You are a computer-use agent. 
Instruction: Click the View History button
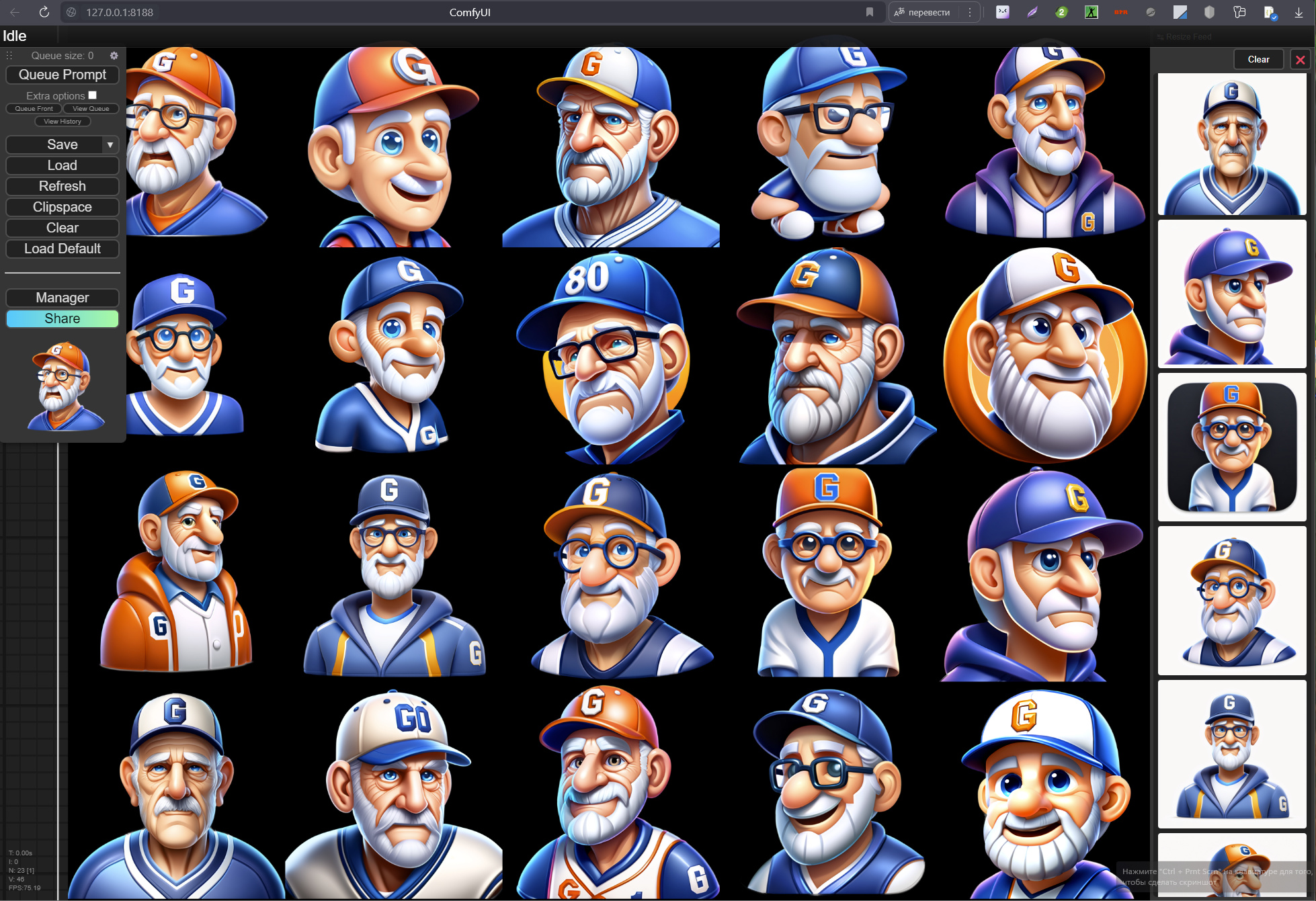[62, 121]
